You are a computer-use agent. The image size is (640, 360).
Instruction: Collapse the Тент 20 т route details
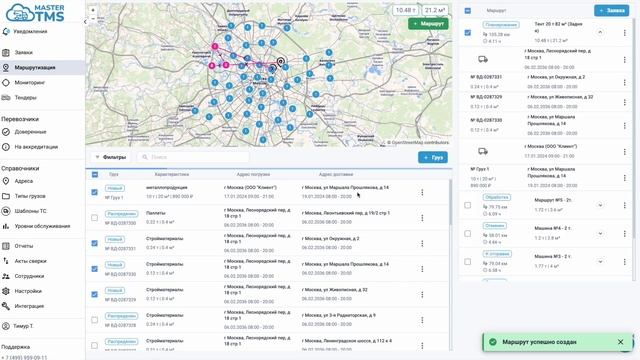click(600, 32)
